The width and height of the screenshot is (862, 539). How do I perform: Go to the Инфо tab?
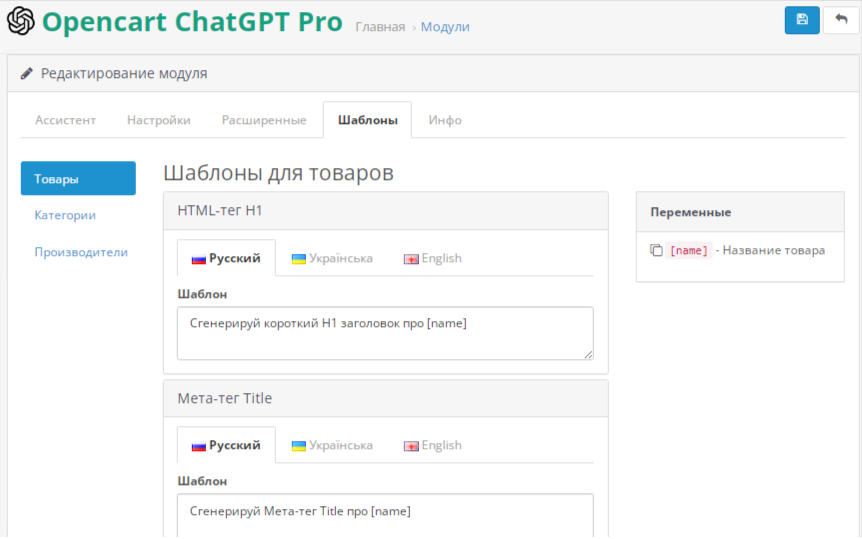point(445,120)
